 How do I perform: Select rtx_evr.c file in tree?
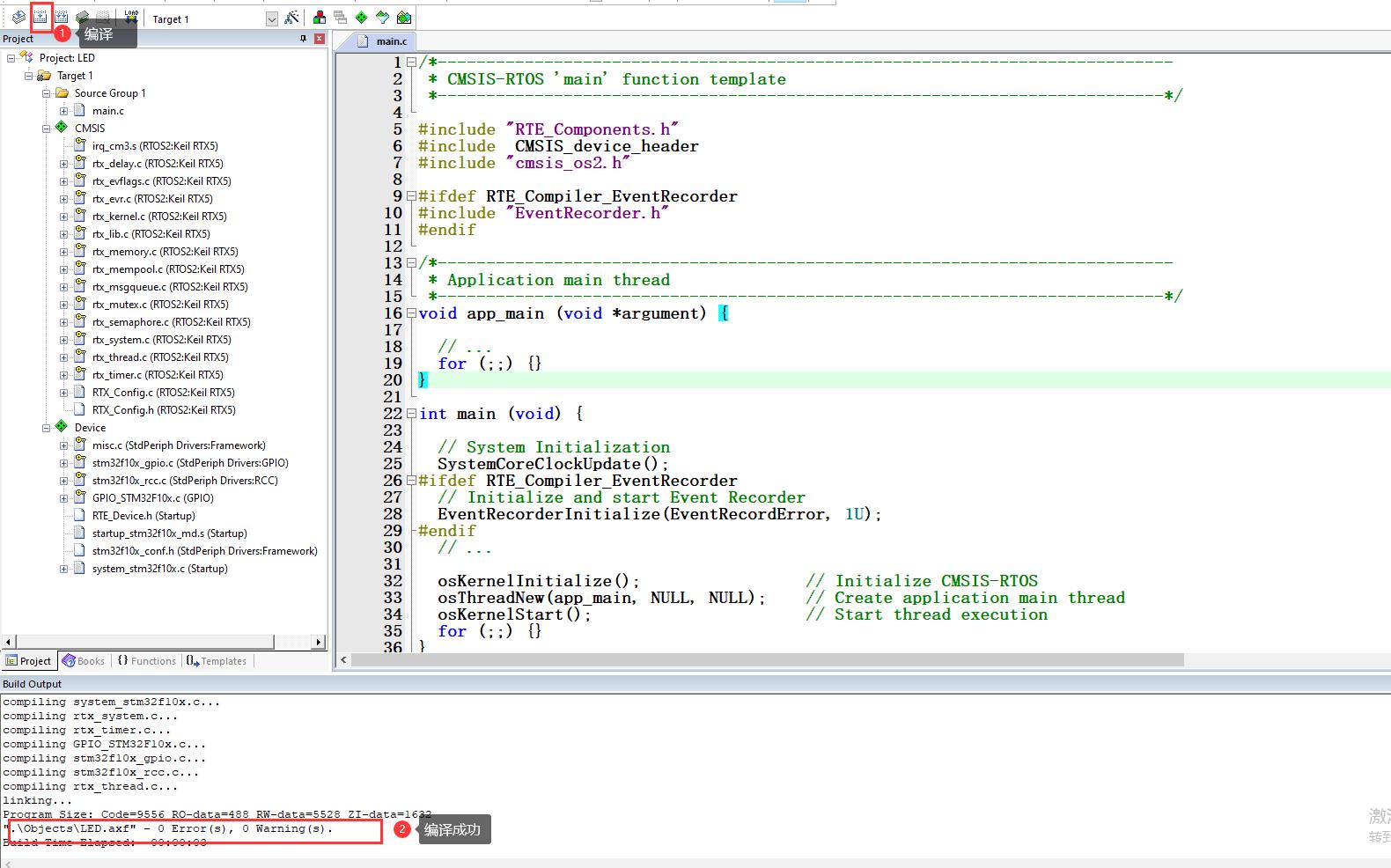point(152,199)
